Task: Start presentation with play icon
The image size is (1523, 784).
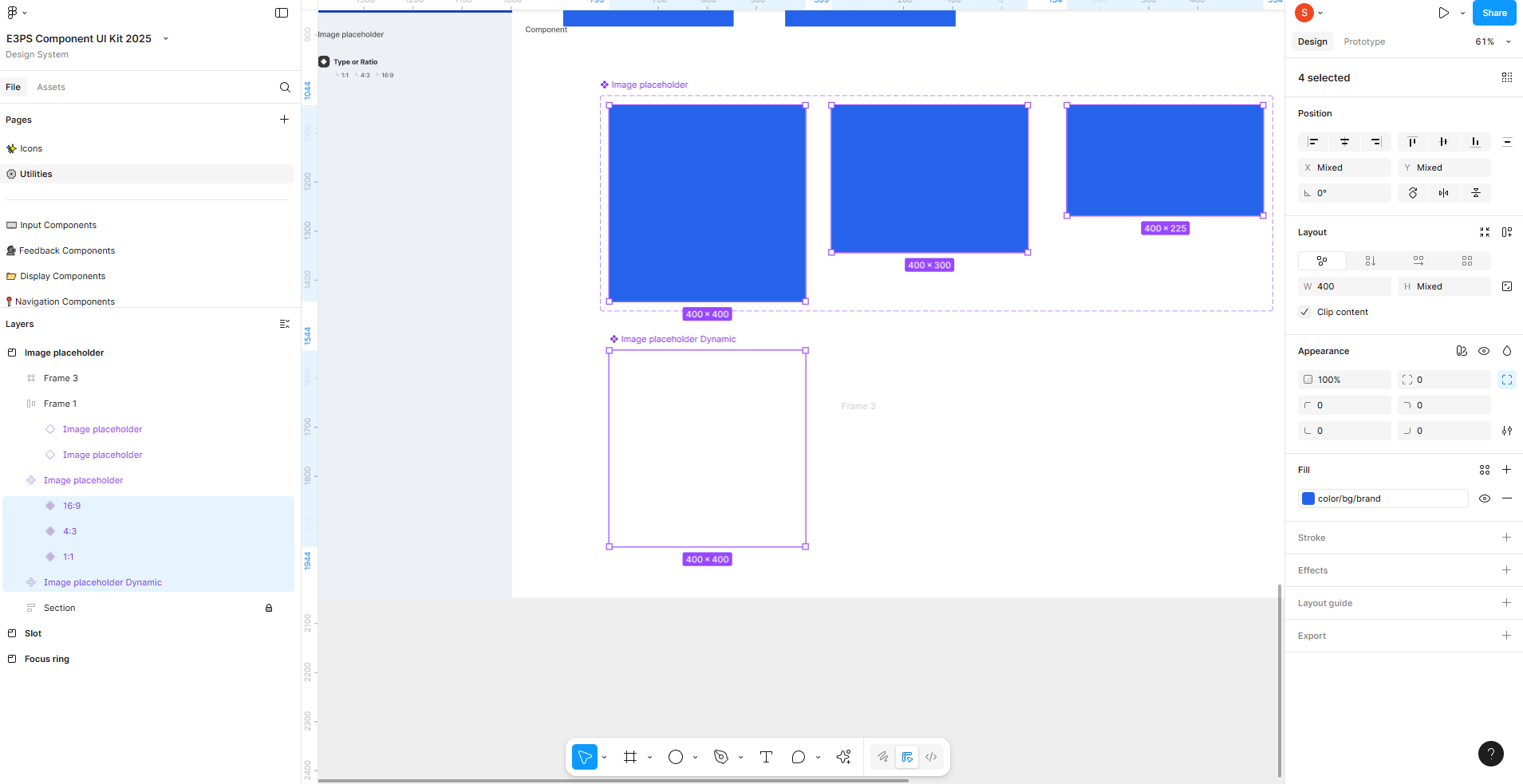Action: point(1443,13)
